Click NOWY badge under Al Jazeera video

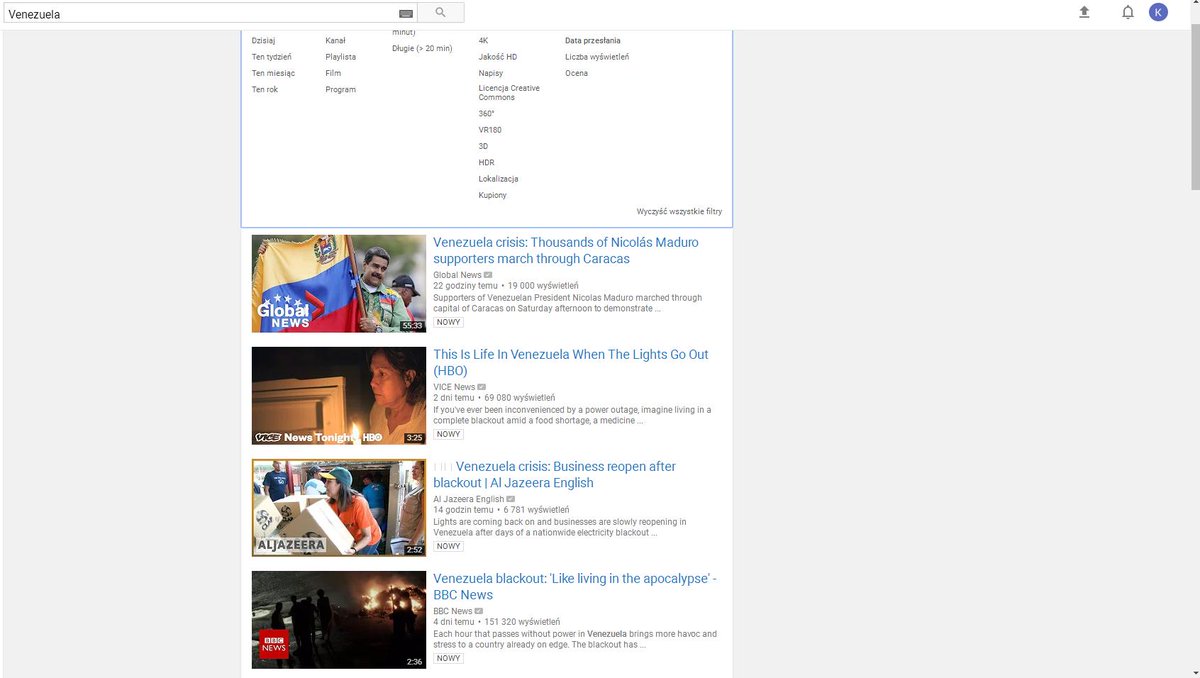click(x=448, y=546)
